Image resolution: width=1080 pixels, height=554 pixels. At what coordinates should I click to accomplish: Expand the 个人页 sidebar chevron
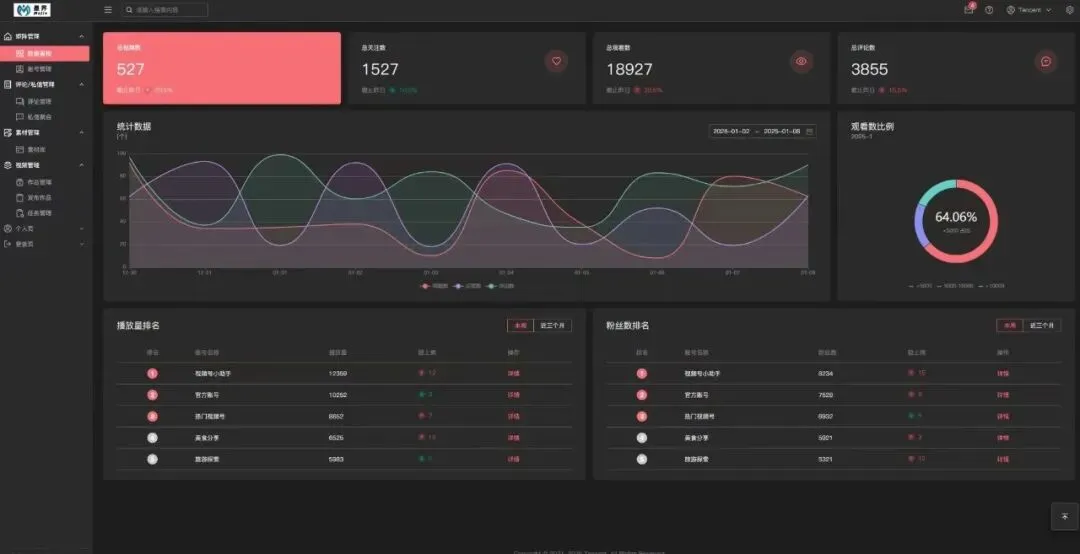tap(82, 229)
